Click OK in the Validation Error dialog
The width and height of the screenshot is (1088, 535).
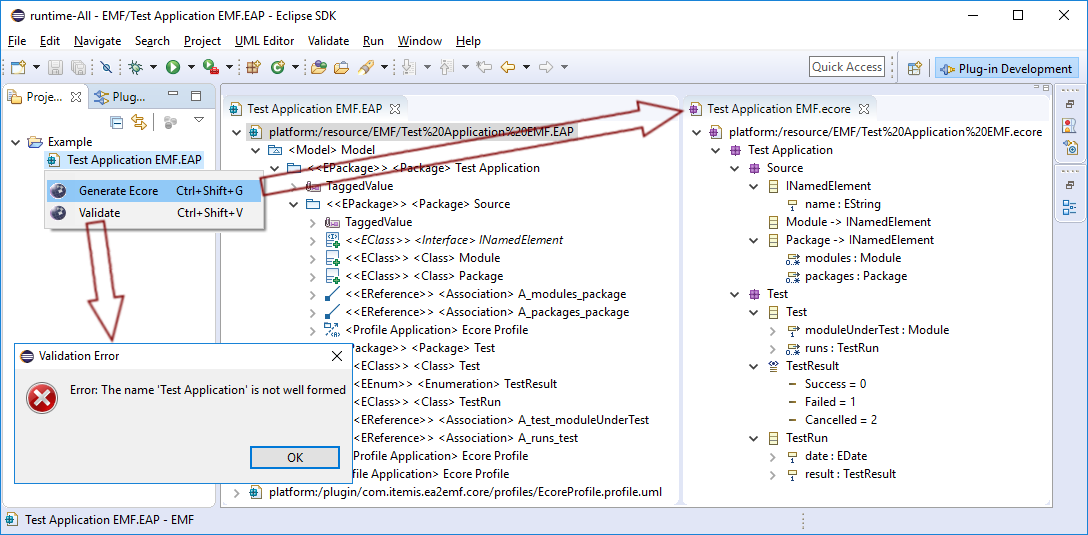click(x=295, y=457)
